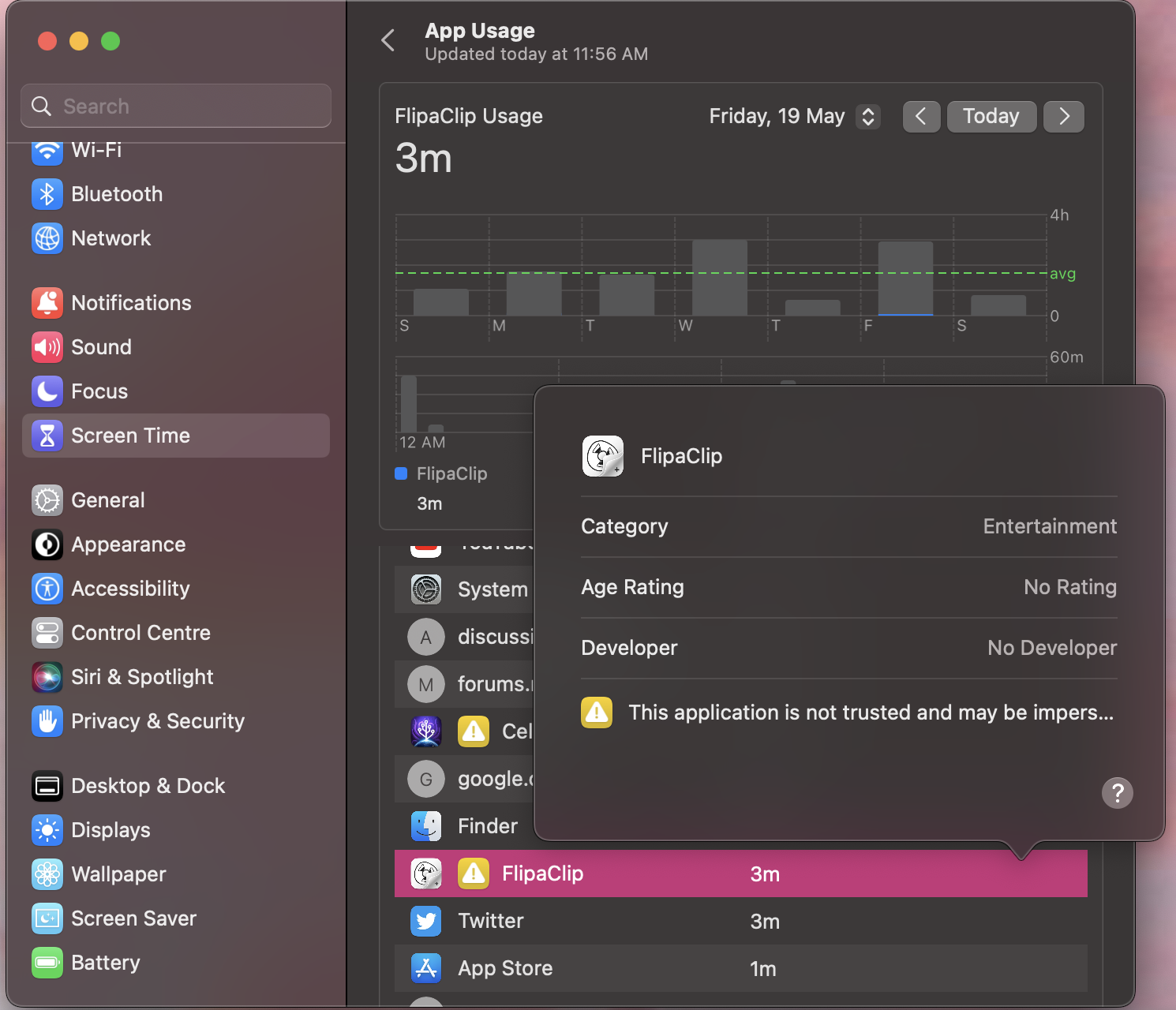Image resolution: width=1176 pixels, height=1010 pixels.
Task: Open Privacy & Security settings
Action: (x=176, y=721)
